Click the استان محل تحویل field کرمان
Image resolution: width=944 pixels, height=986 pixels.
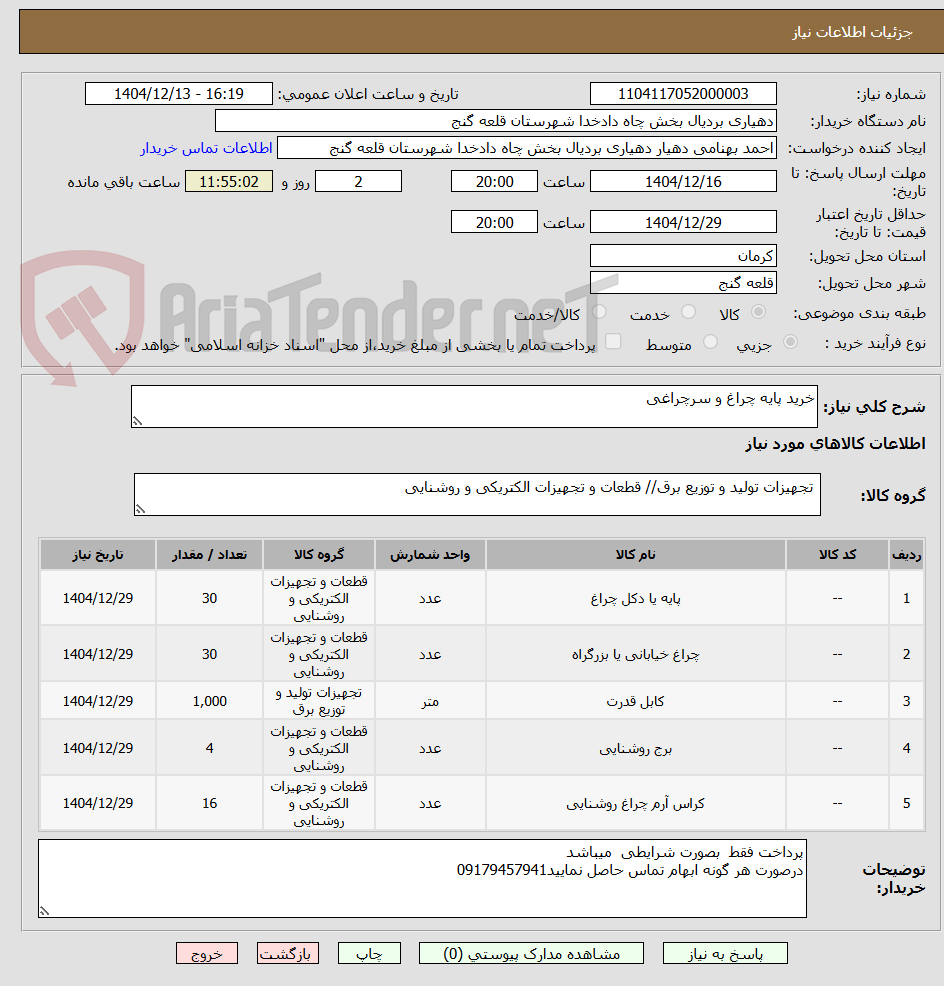pyautogui.click(x=683, y=256)
